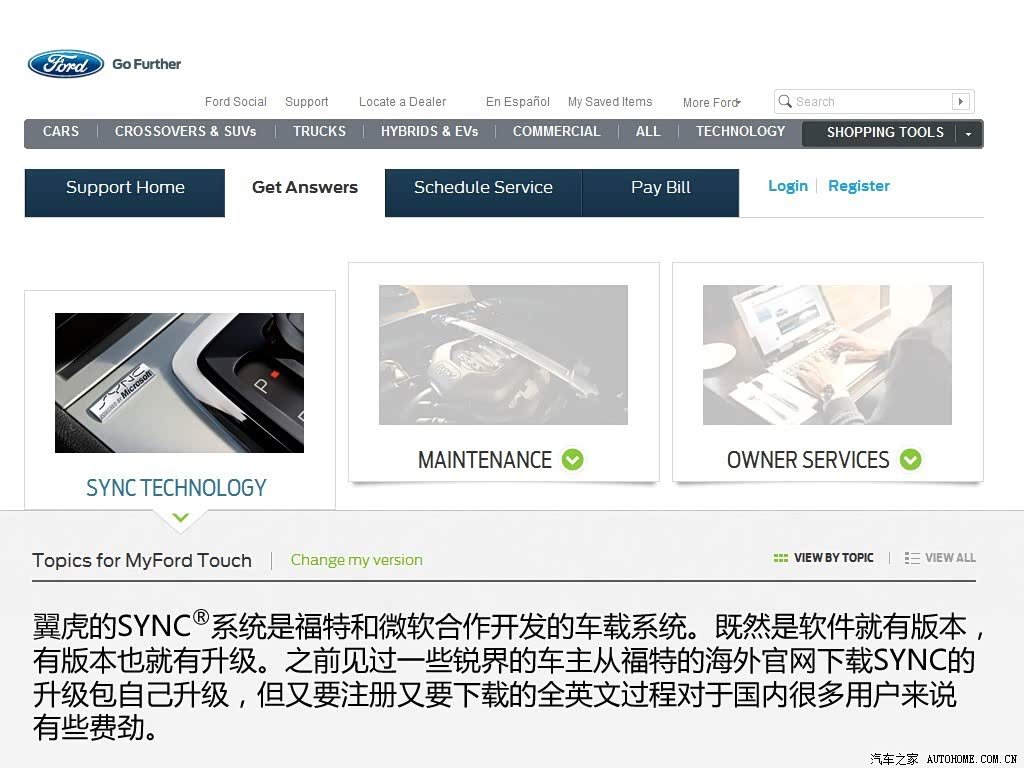Click into the Search field

pyautogui.click(x=872, y=102)
